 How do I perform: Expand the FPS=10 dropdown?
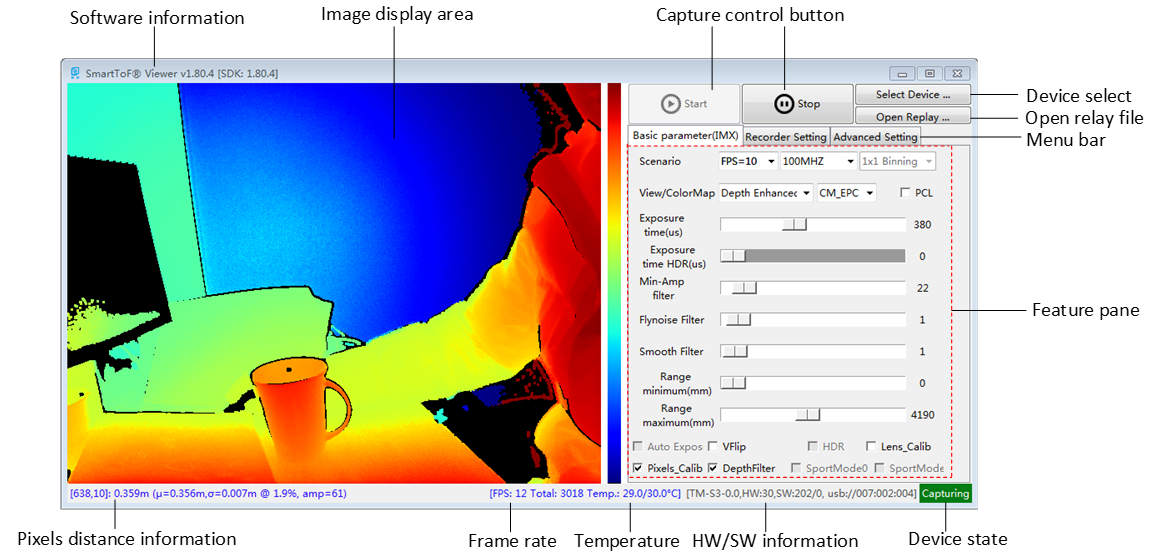coord(748,161)
